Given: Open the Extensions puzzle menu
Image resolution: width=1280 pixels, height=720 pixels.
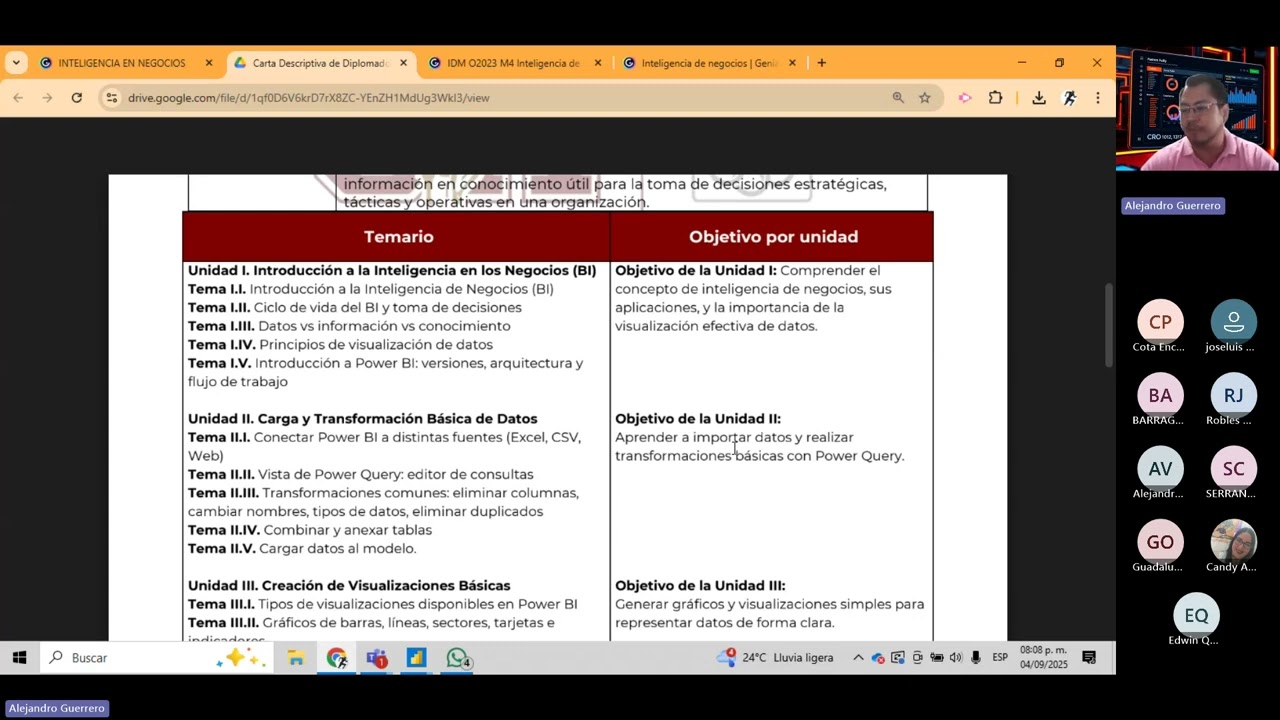Looking at the screenshot, I should pyautogui.click(x=995, y=98).
